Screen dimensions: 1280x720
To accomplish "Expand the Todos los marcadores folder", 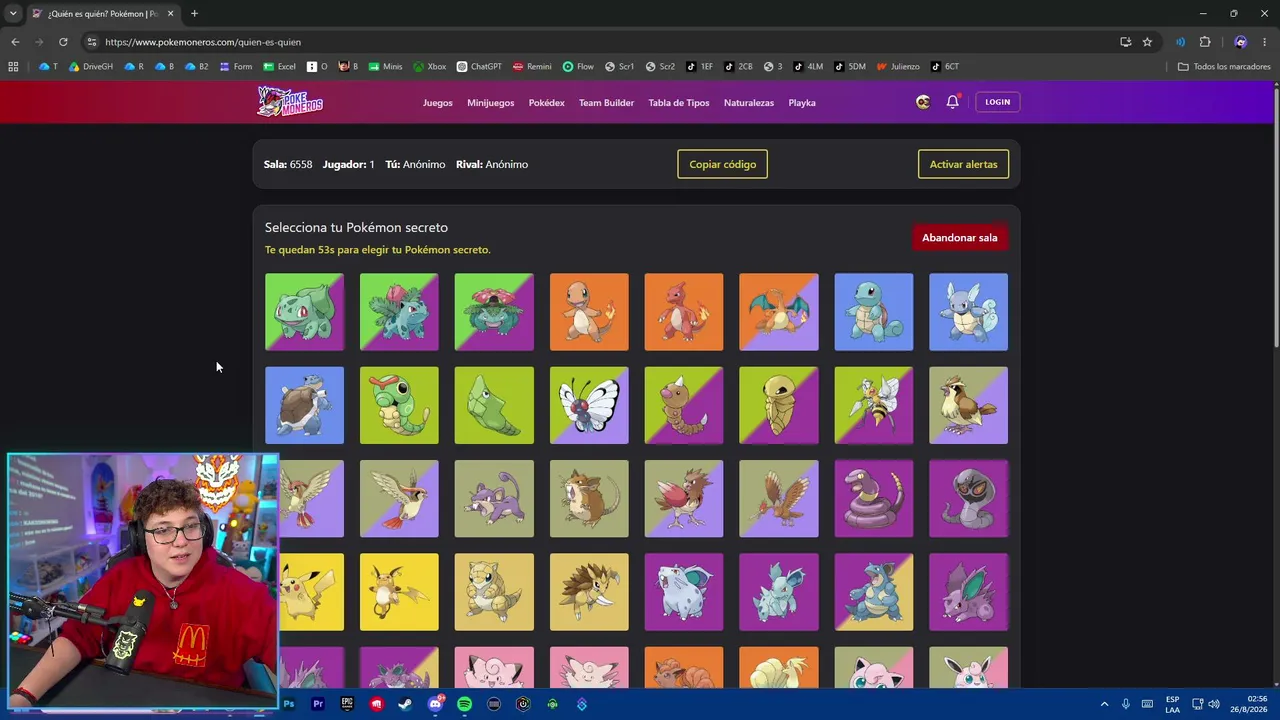I will tap(1224, 67).
